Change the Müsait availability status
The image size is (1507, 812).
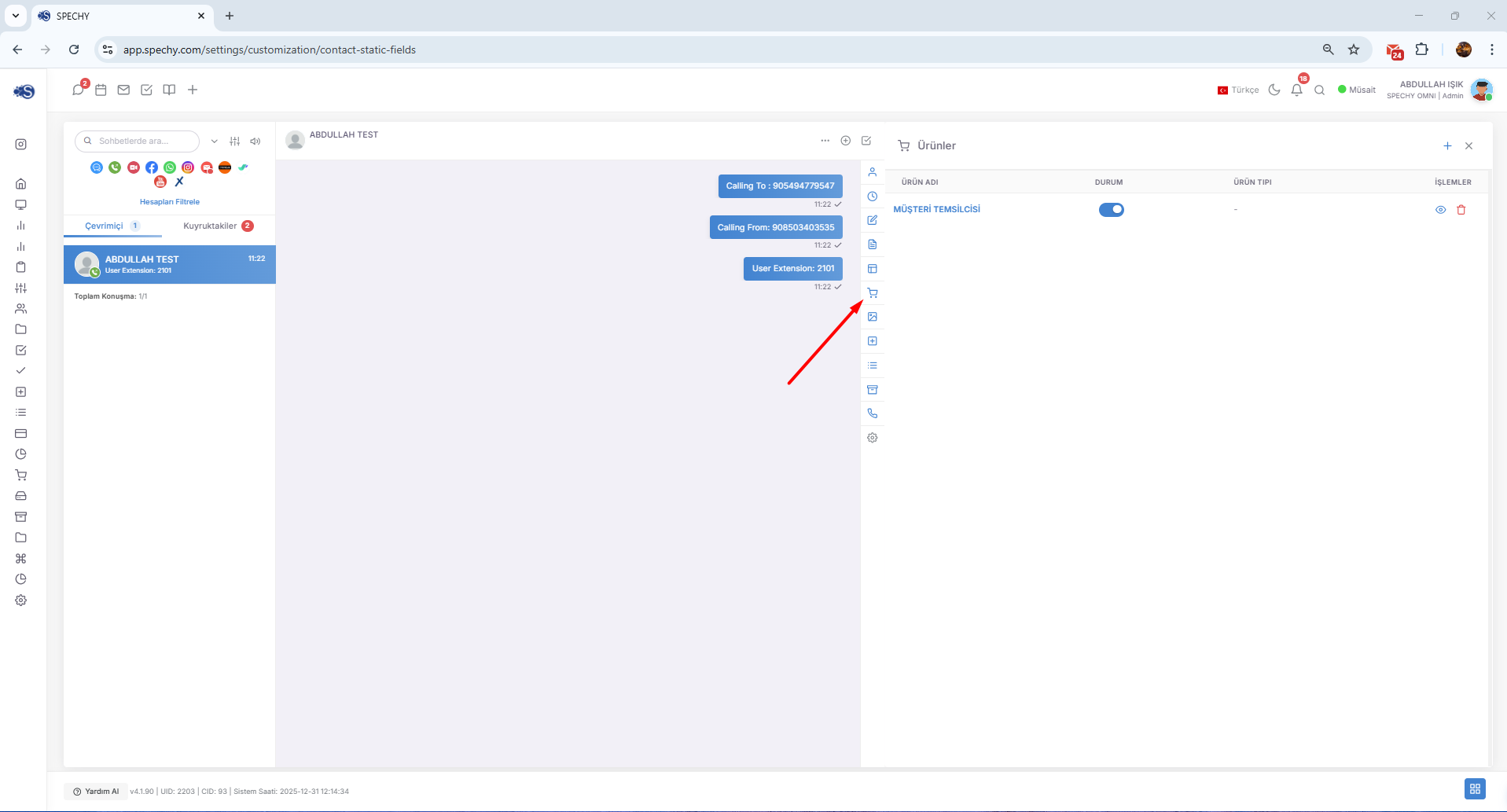[1357, 90]
